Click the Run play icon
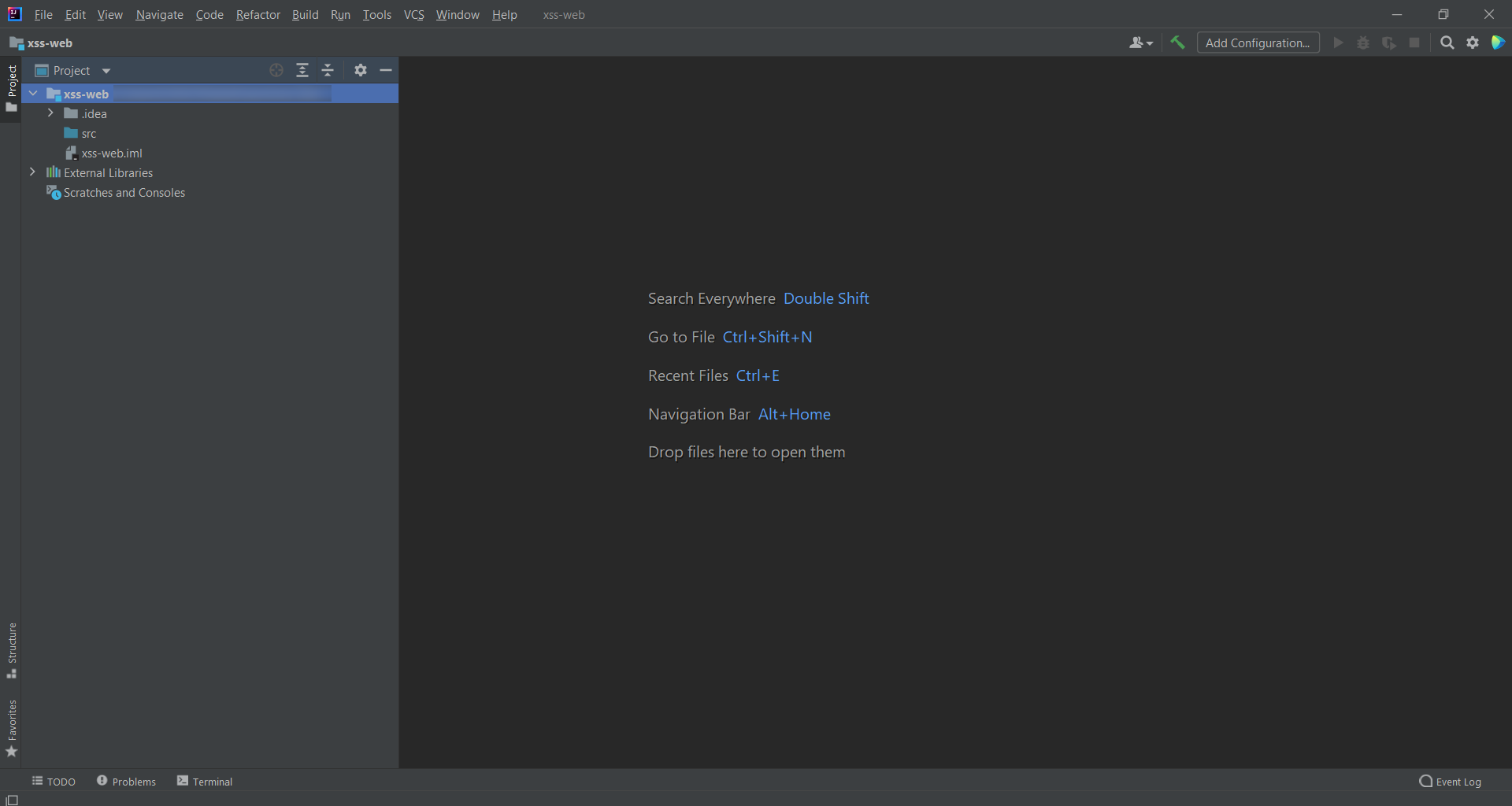This screenshot has width=1512, height=806. coord(1338,43)
